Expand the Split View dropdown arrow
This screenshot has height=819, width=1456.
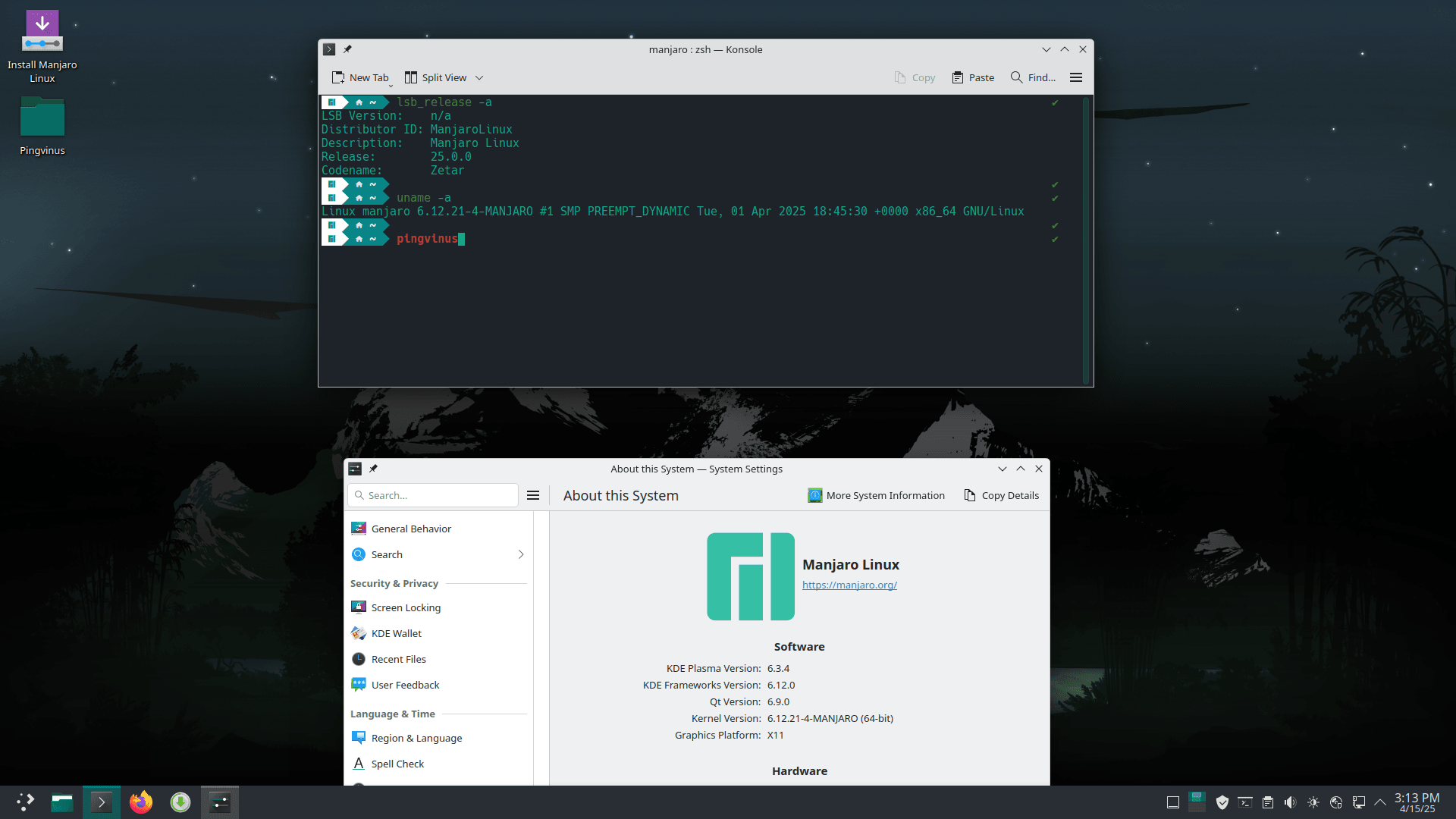[479, 77]
